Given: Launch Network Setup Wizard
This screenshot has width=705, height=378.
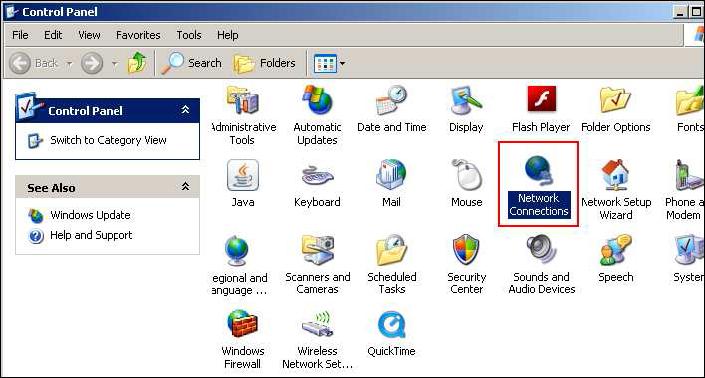Looking at the screenshot, I should coord(616,189).
